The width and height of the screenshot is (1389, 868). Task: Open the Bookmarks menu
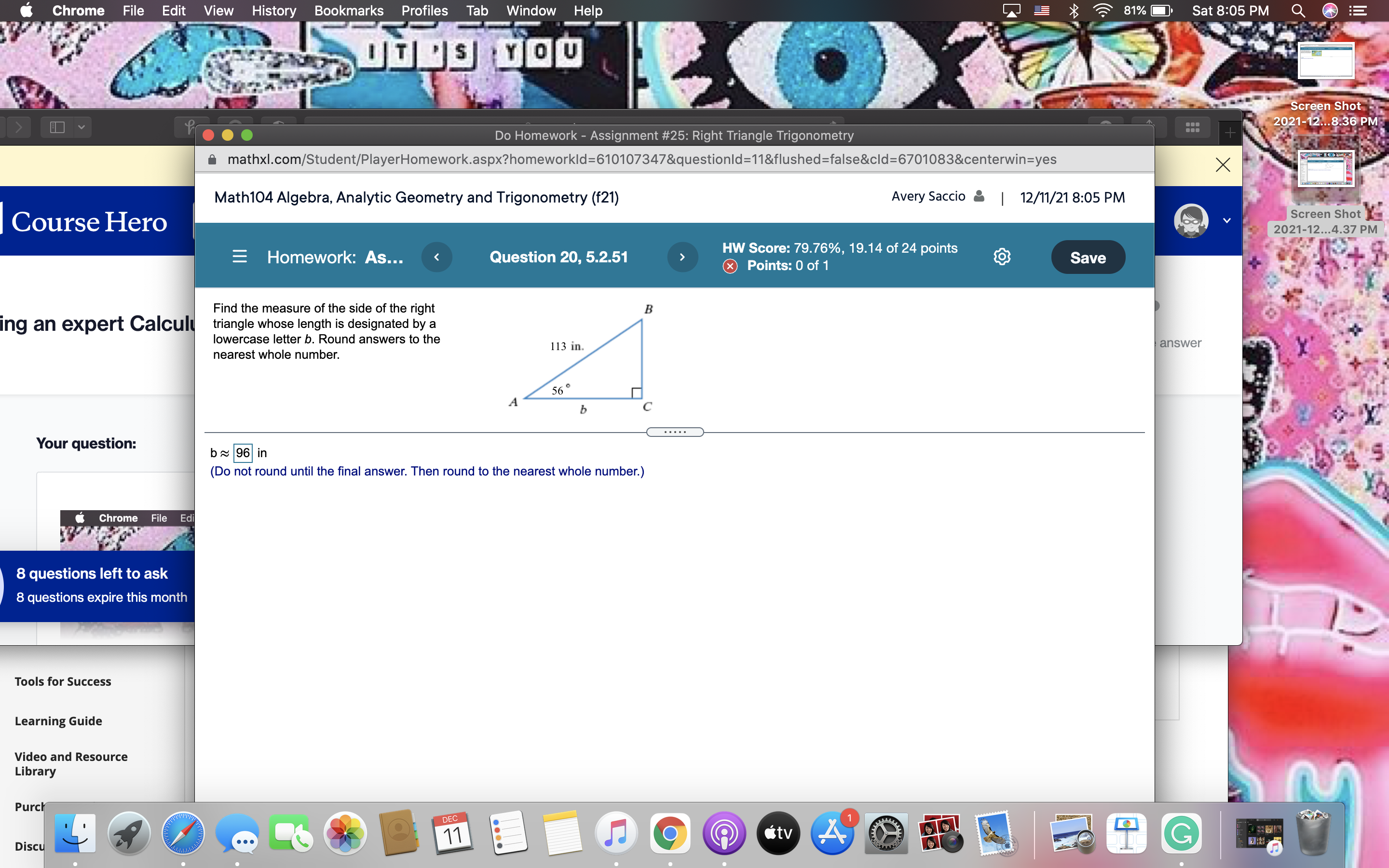[x=350, y=10]
